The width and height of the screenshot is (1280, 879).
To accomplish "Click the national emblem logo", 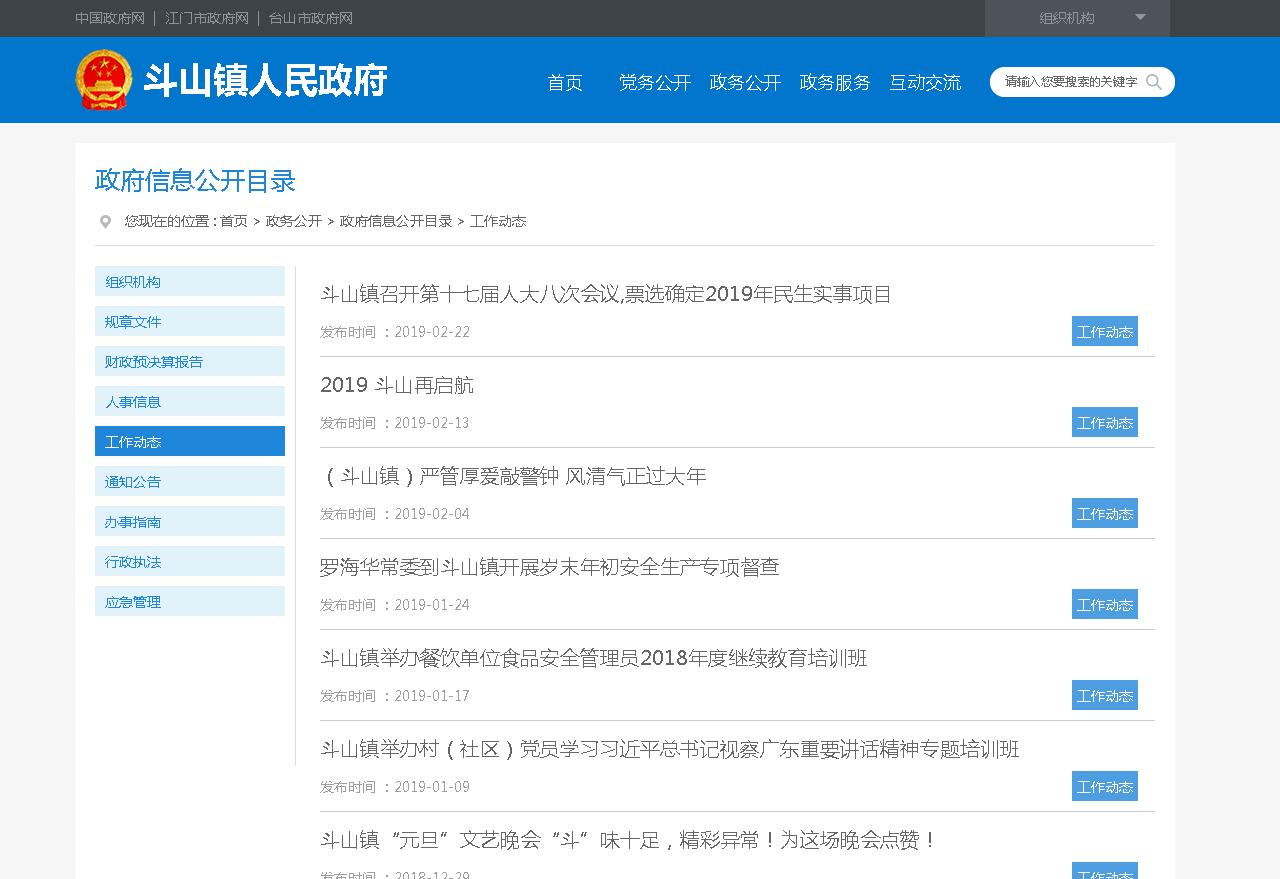I will pos(104,80).
